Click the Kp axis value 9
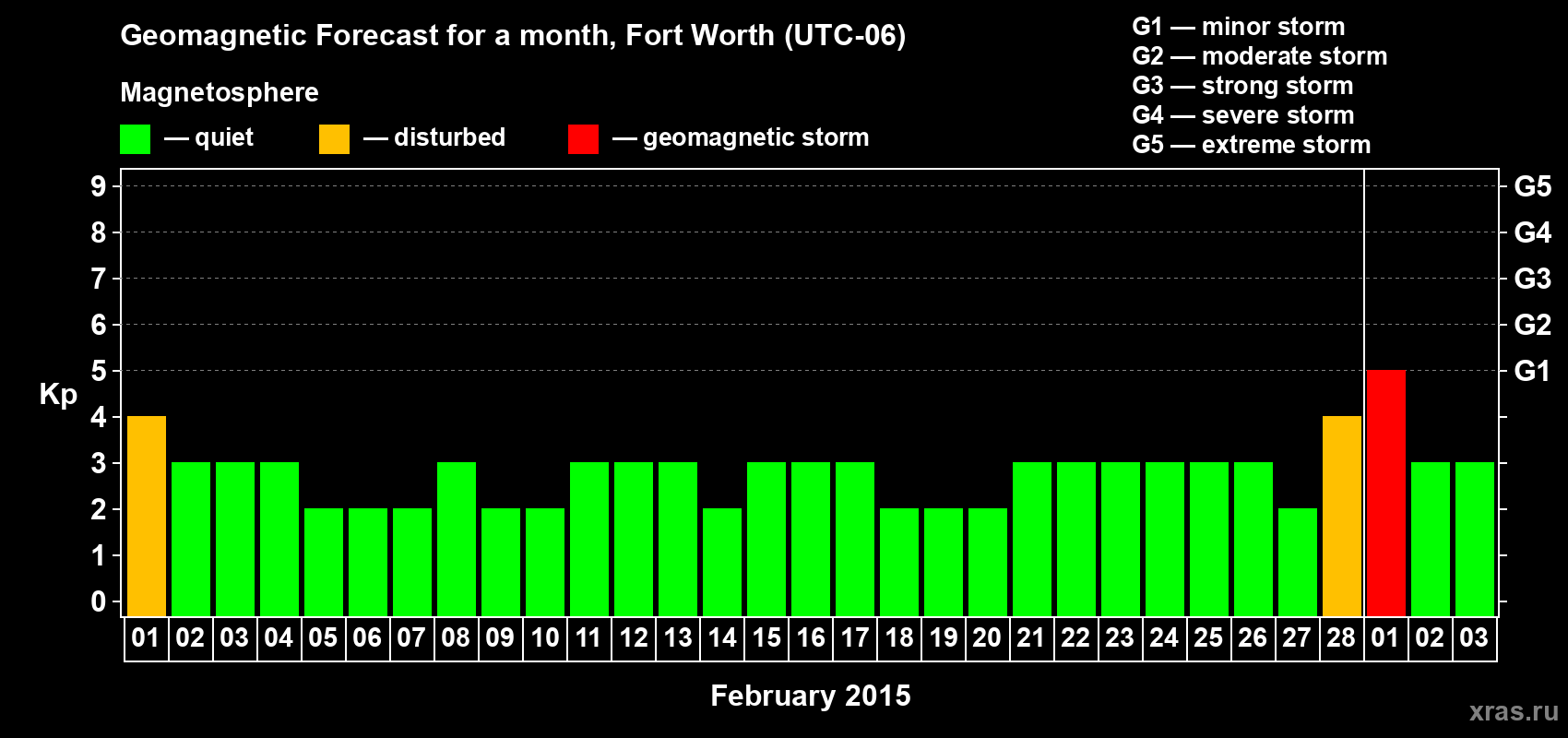Image resolution: width=1568 pixels, height=738 pixels. [x=99, y=186]
